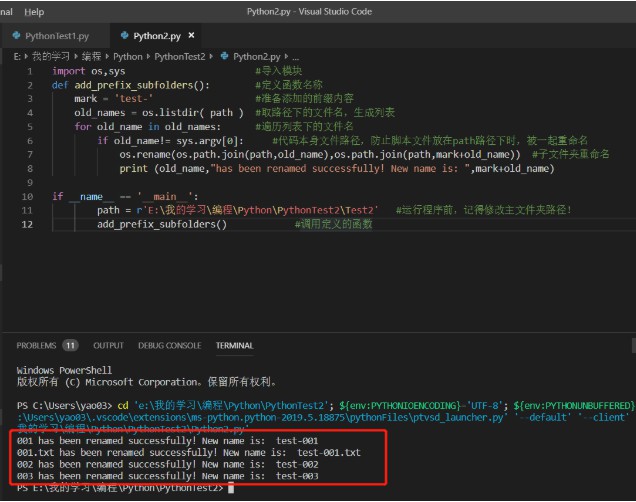This screenshot has height=502, width=636.
Task: Open the 我的学习 breadcrumb folder
Action: (51, 56)
